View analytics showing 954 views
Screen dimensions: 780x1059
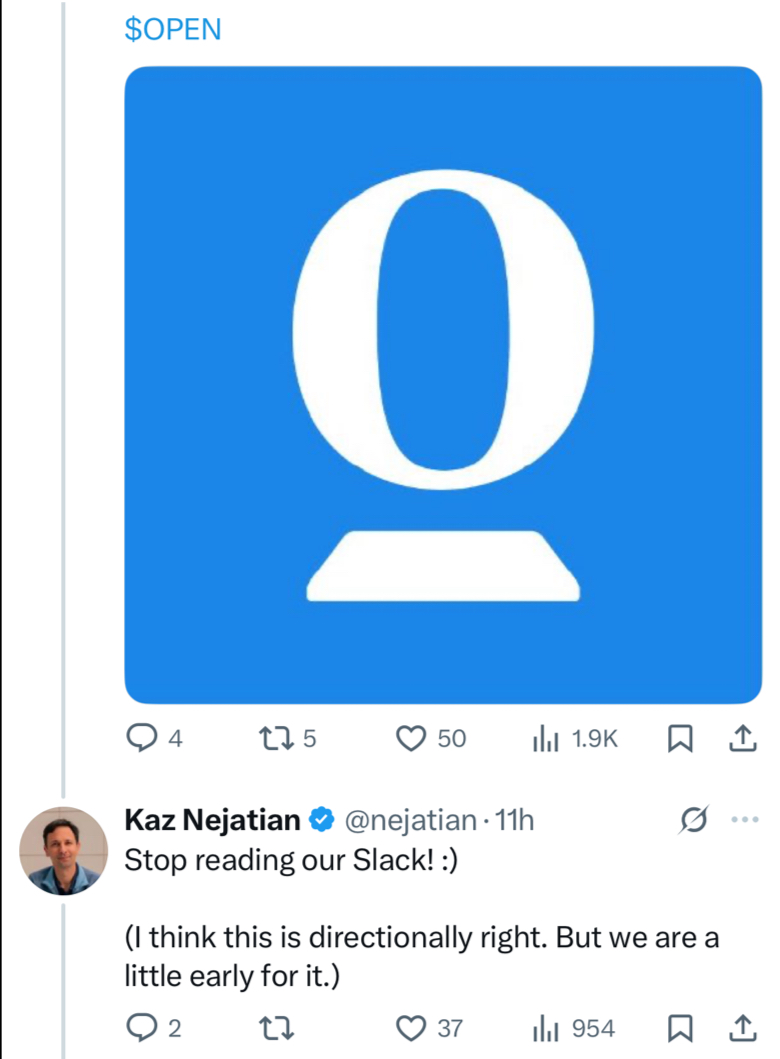pyautogui.click(x=545, y=1027)
